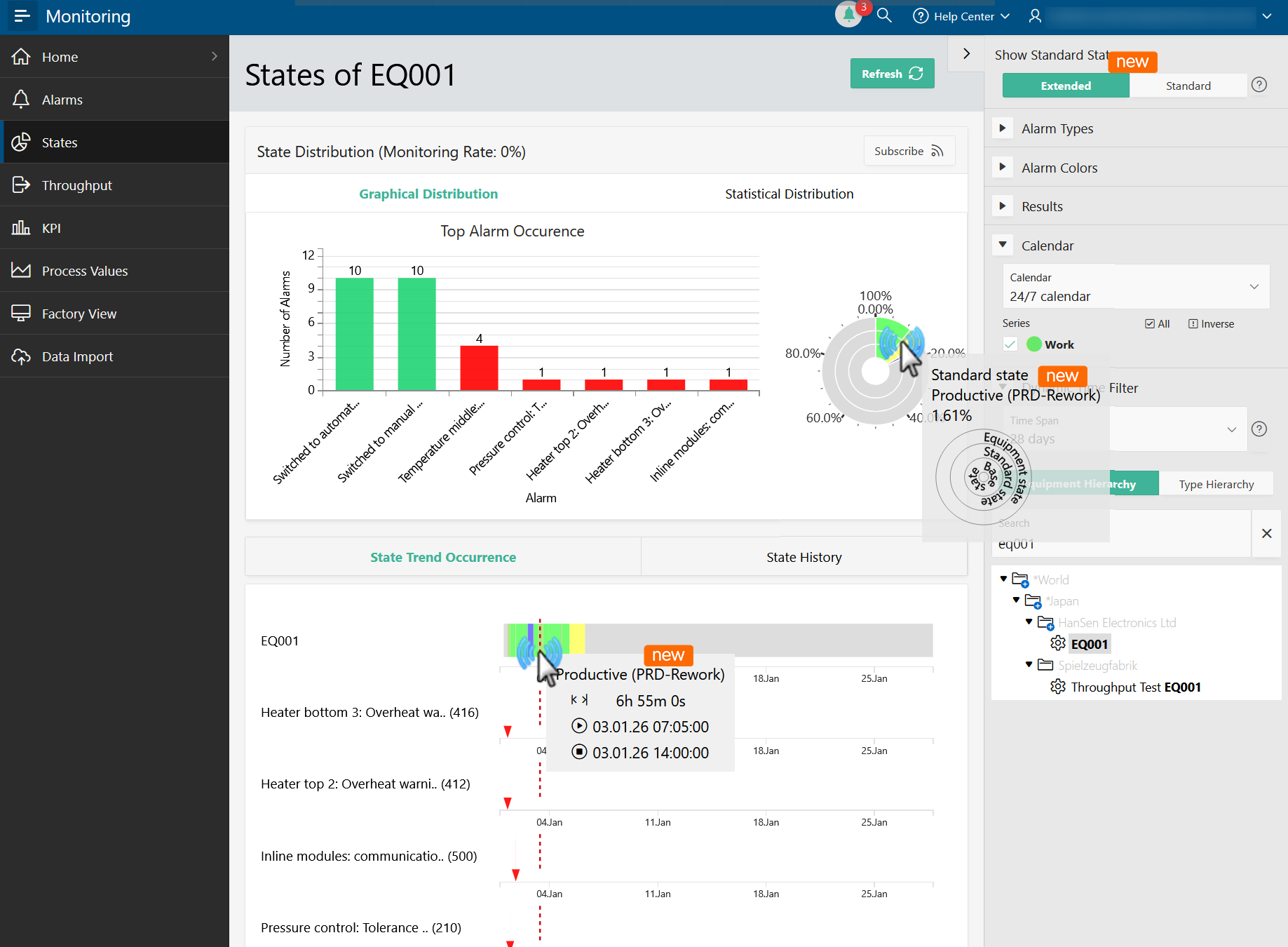
Task: Toggle the All series checkbox
Action: [x=1150, y=324]
